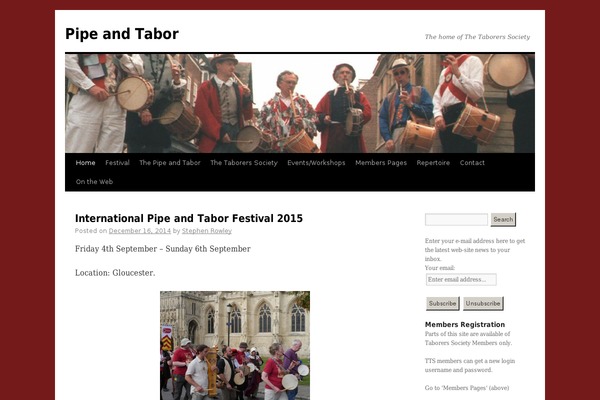Image resolution: width=600 pixels, height=400 pixels.
Task: Open the Contact page
Action: pyautogui.click(x=472, y=163)
